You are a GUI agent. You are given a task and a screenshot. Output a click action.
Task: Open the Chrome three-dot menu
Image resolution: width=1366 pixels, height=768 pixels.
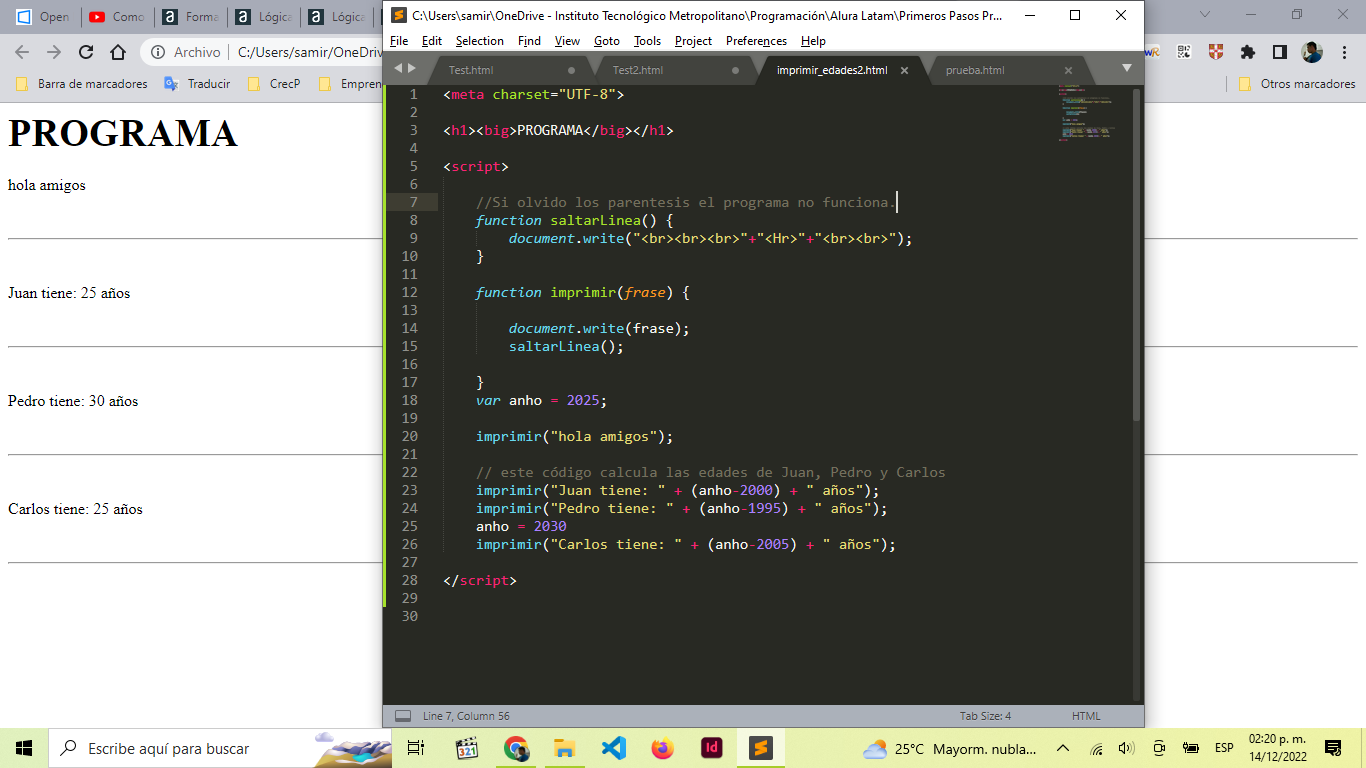point(1343,52)
